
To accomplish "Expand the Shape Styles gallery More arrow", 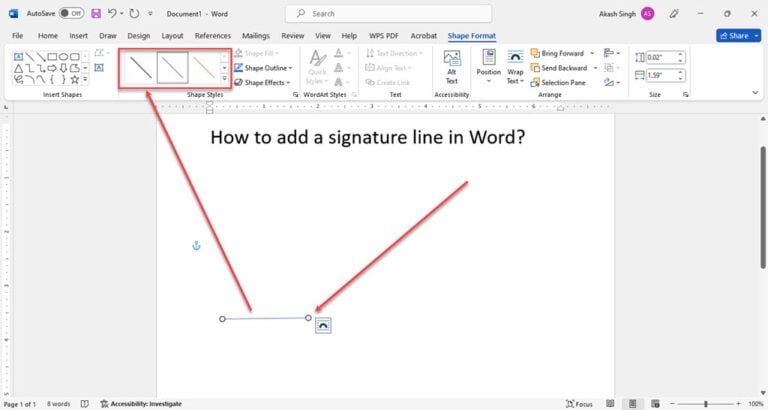I will pyautogui.click(x=225, y=78).
